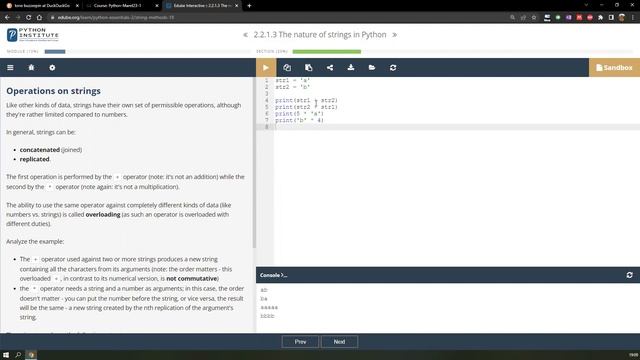Download the code with the download icon
The image size is (640, 360).
click(351, 68)
